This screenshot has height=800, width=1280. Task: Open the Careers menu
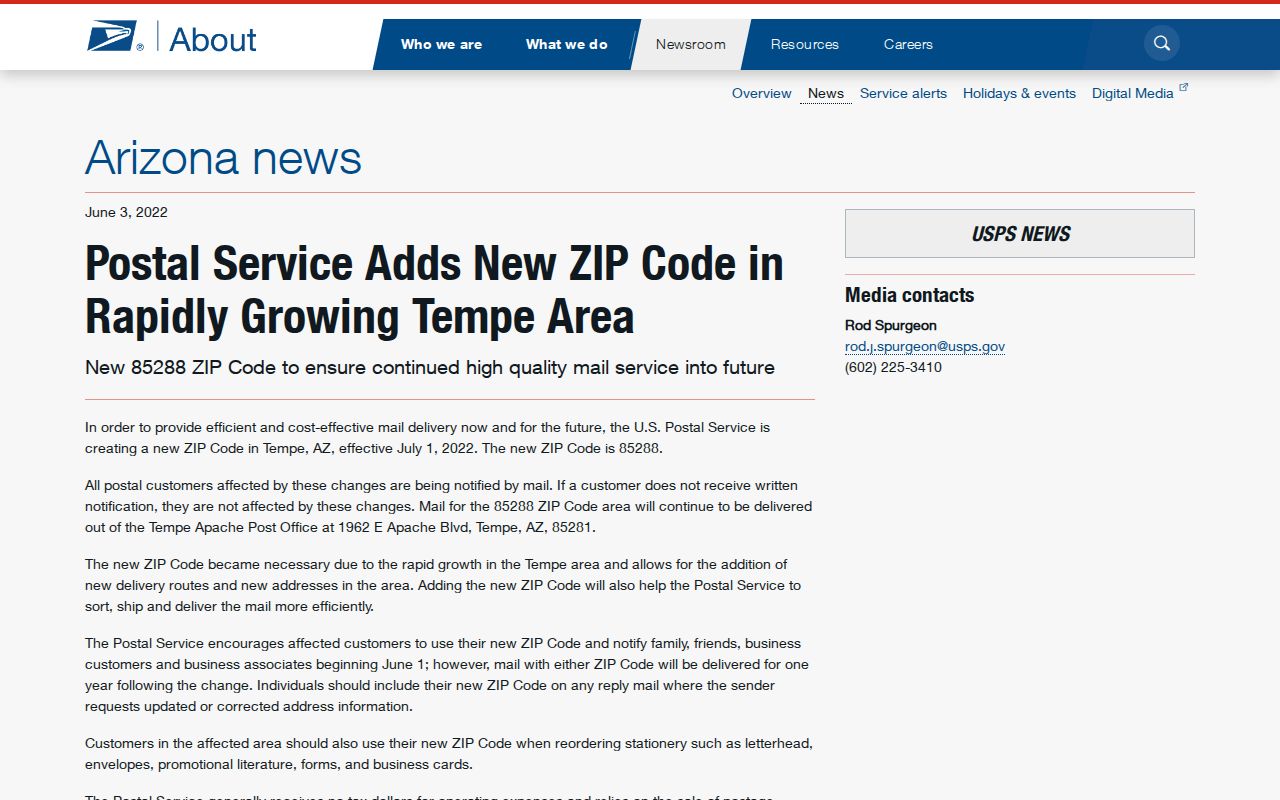(908, 44)
